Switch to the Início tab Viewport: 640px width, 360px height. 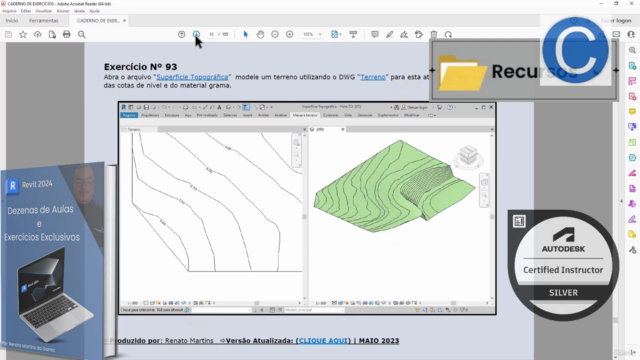tap(12, 20)
